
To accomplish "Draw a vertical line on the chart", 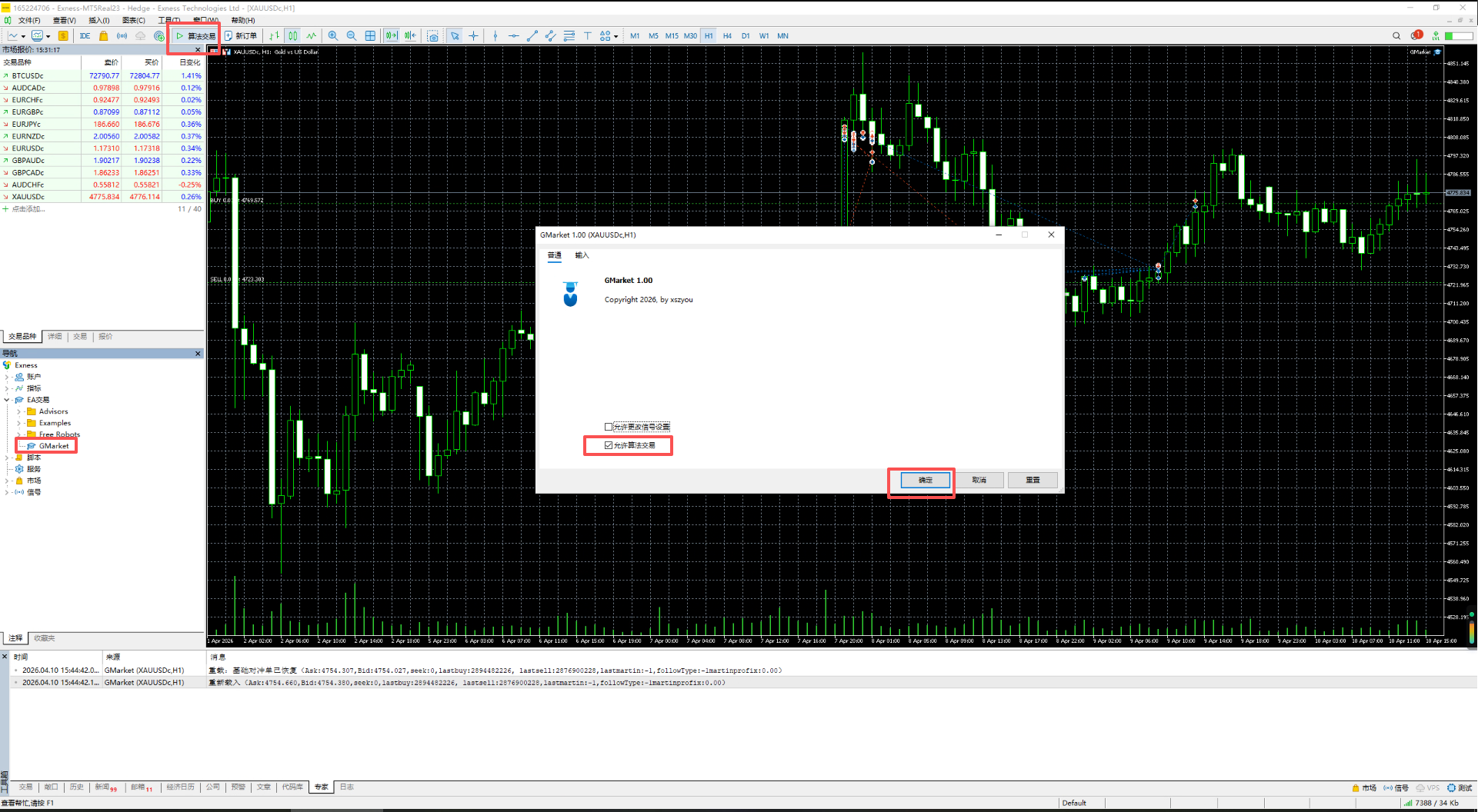I will [x=495, y=36].
